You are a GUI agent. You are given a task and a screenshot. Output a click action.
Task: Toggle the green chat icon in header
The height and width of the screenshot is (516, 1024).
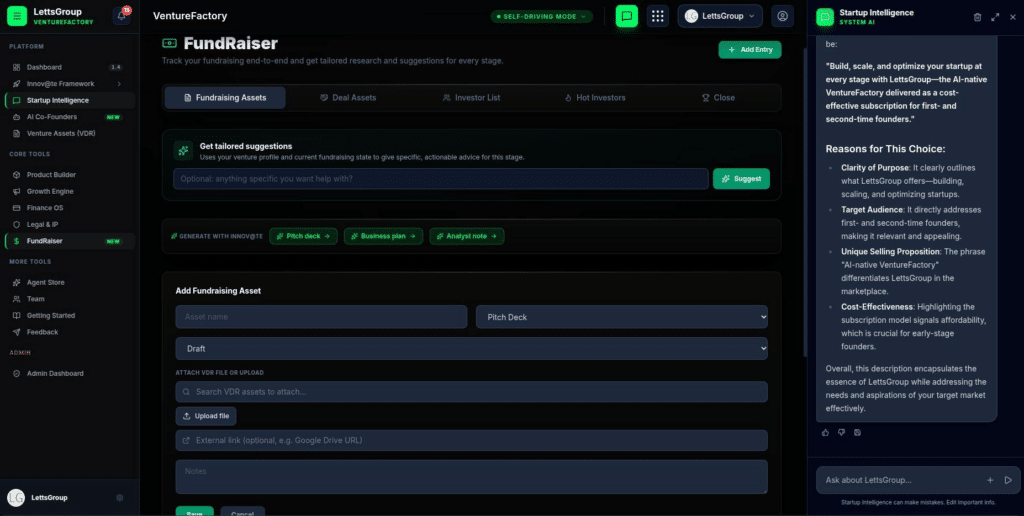pyautogui.click(x=626, y=16)
